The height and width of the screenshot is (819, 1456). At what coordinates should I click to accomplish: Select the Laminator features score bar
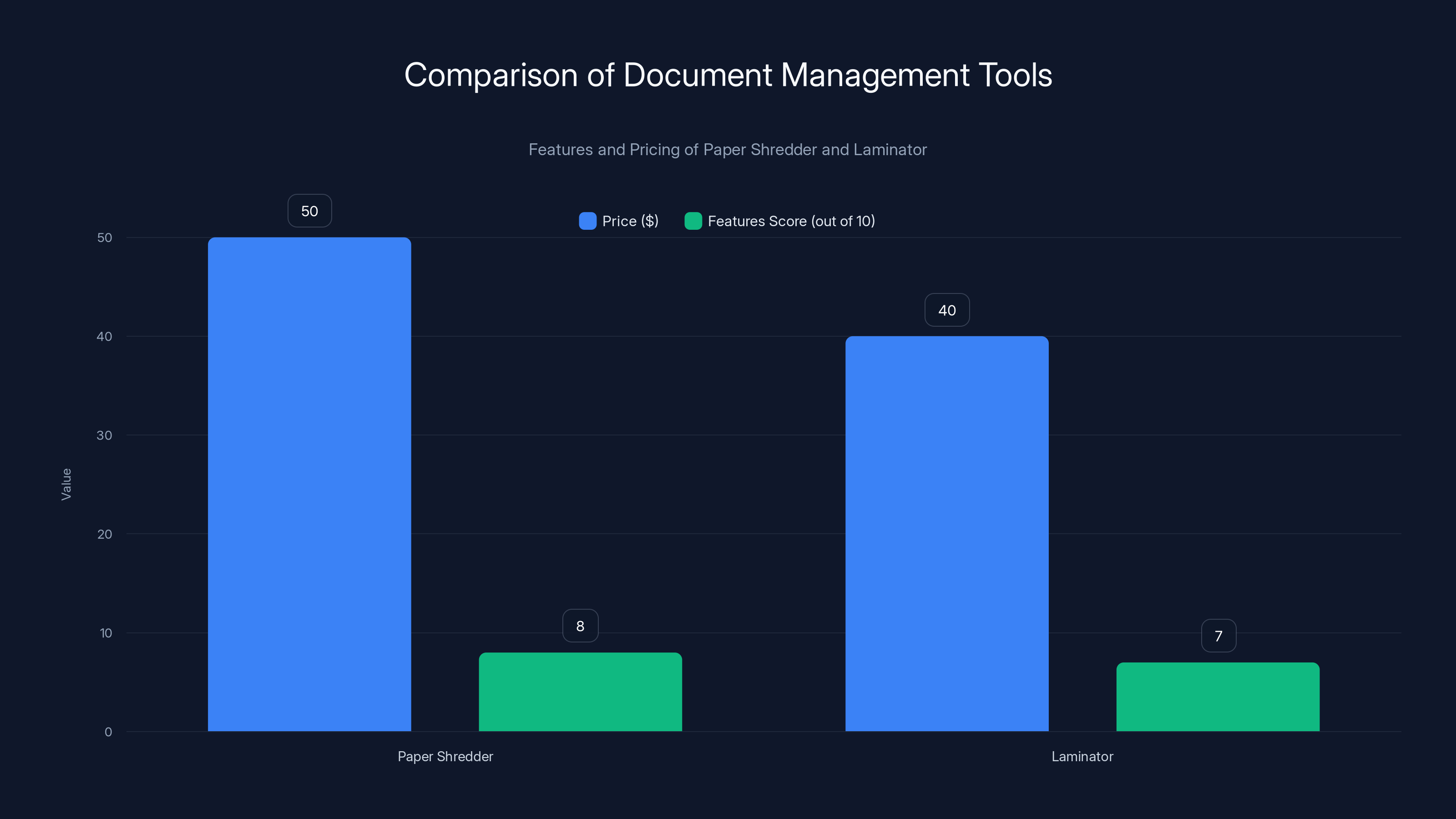(1218, 697)
